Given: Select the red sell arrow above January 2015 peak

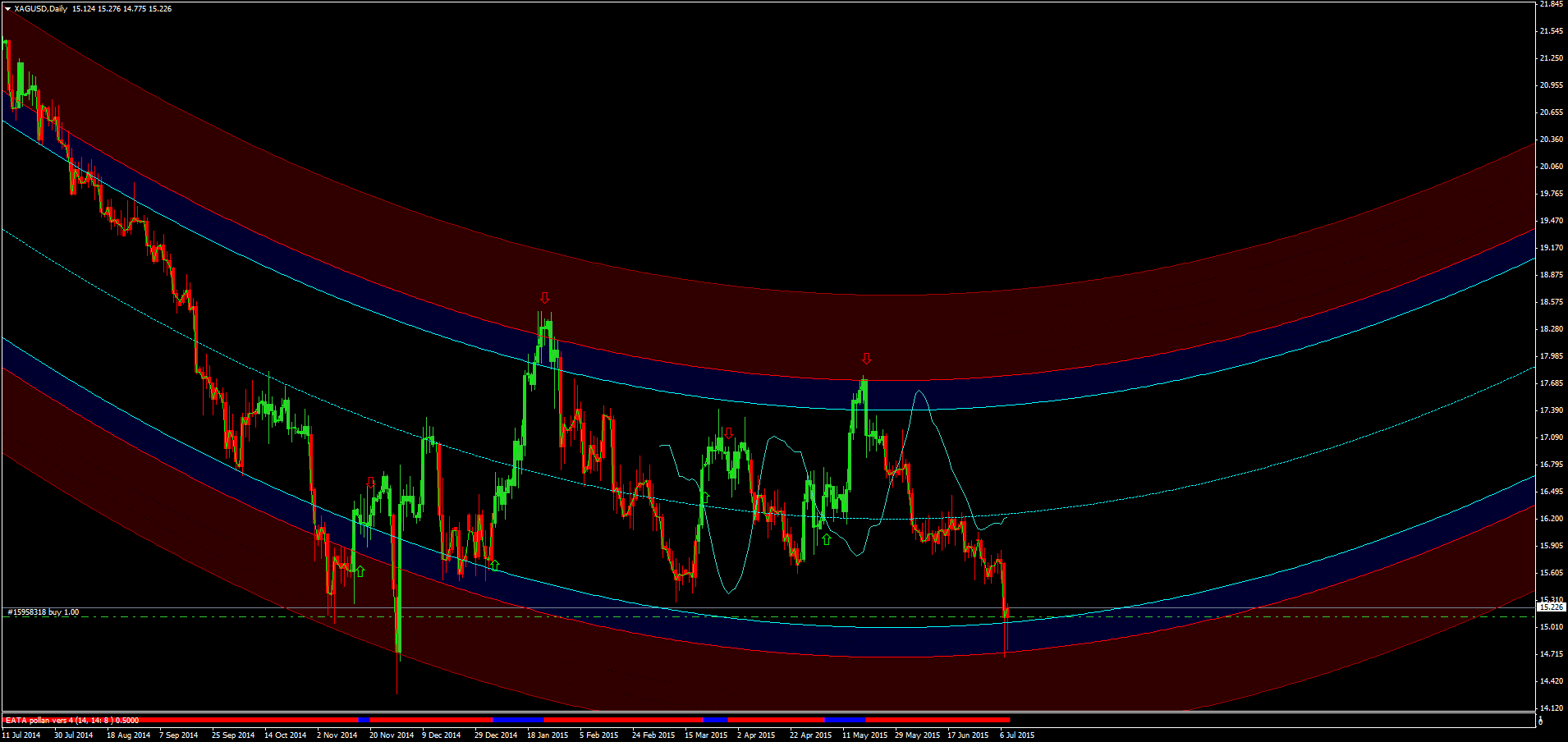Looking at the screenshot, I should click(544, 297).
